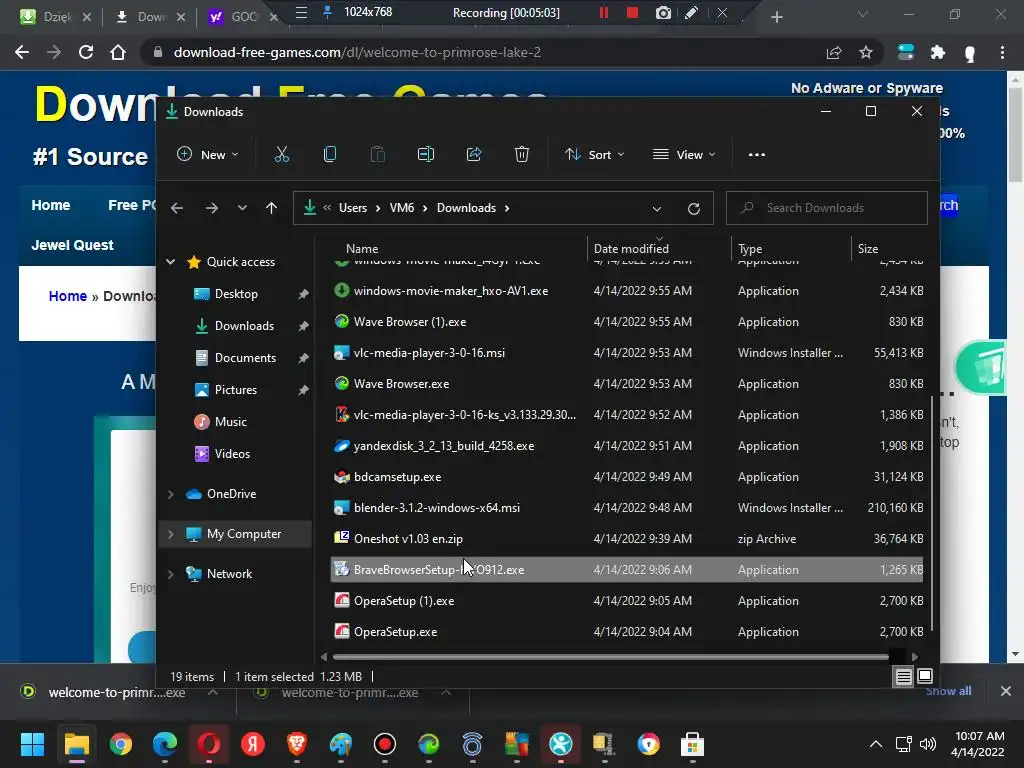Open the Sort options dropdown
Screen dimensions: 1024x768
(595, 155)
